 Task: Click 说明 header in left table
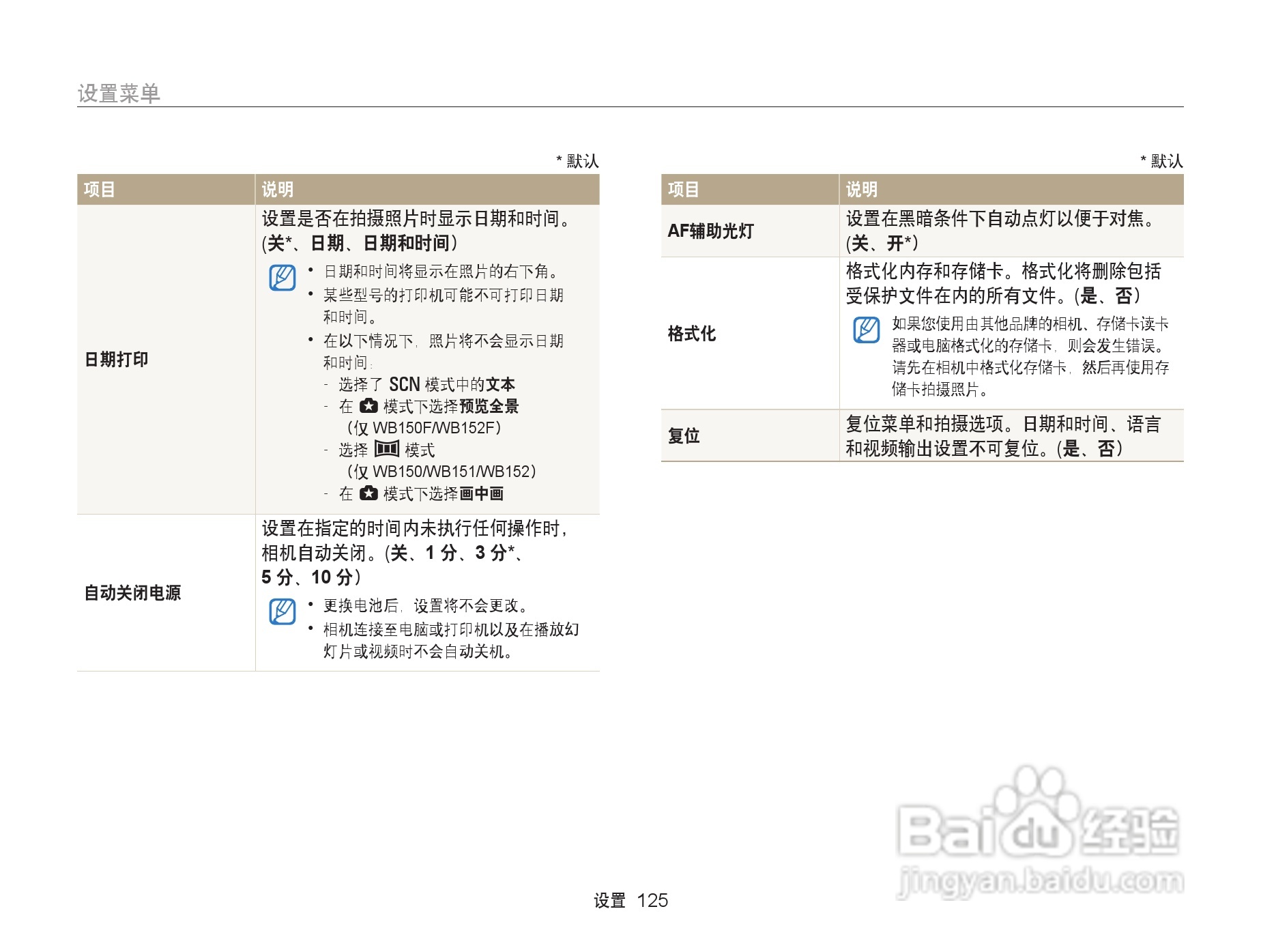coord(278,189)
